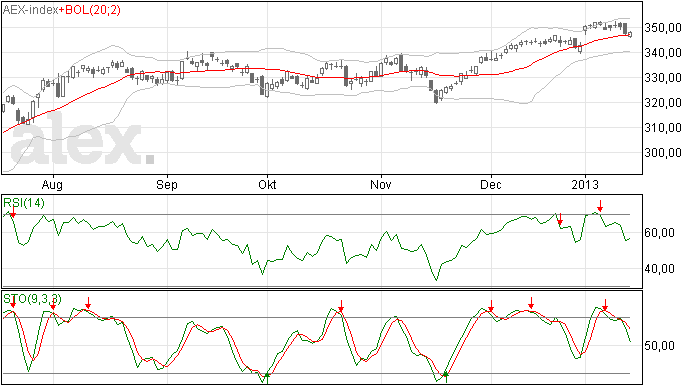
Task: Click the AEX-index chart title
Action: 31,10
